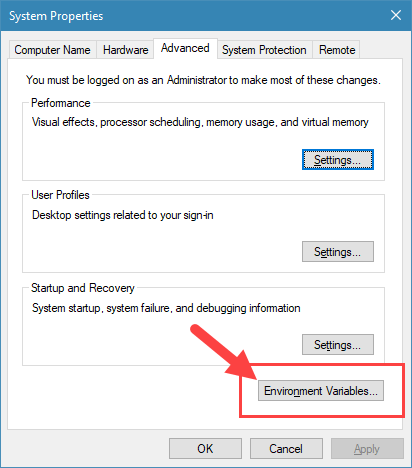Dismiss the dialog with Cancel
The width and height of the screenshot is (412, 468).
[x=286, y=449]
